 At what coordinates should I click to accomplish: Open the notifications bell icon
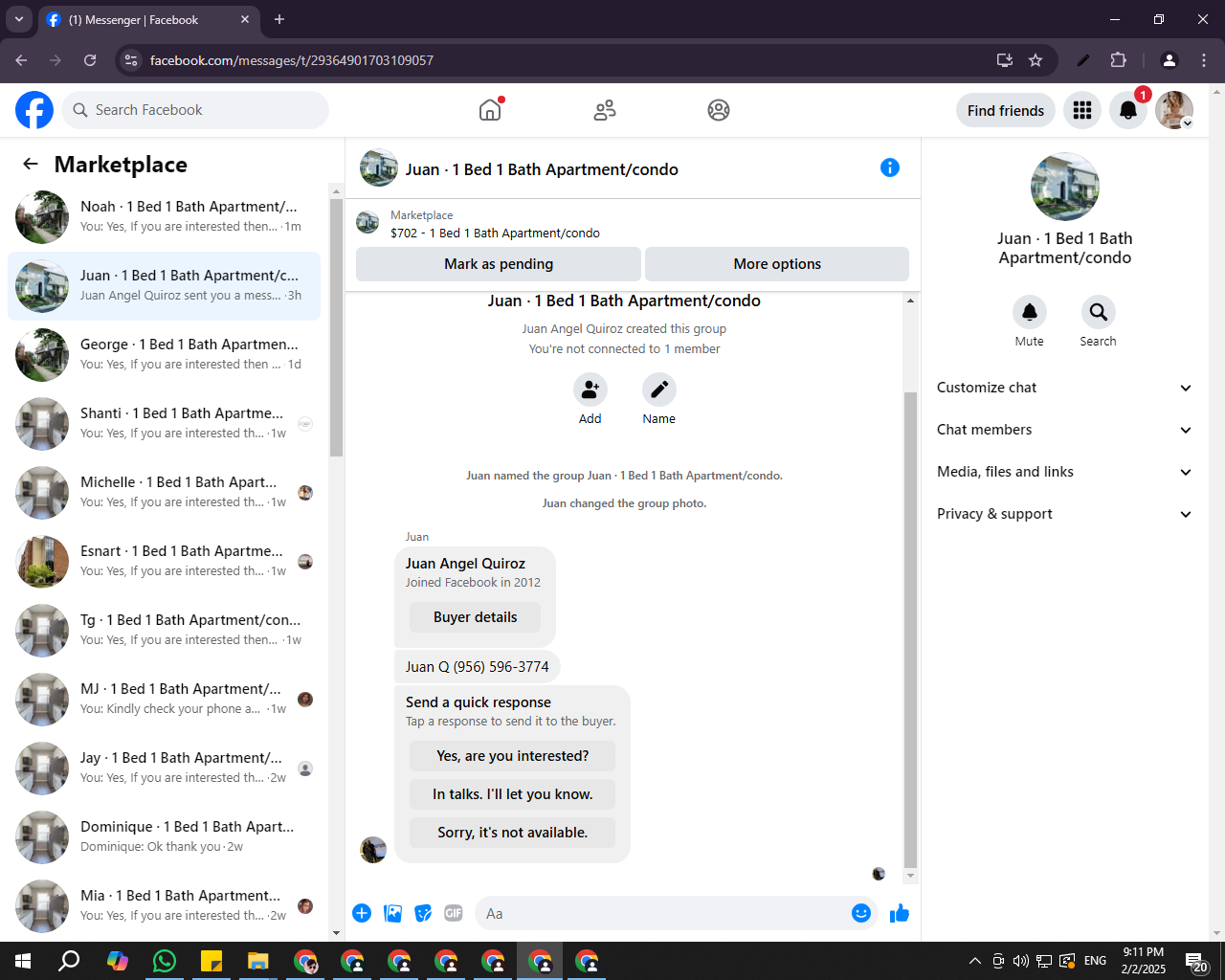(x=1128, y=110)
